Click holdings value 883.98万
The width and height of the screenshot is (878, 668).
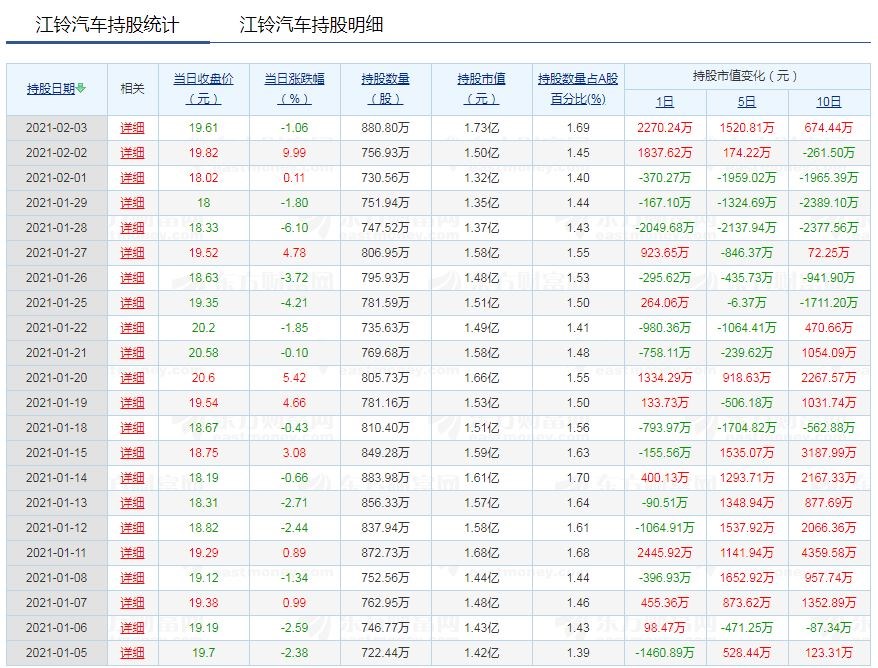pos(385,478)
